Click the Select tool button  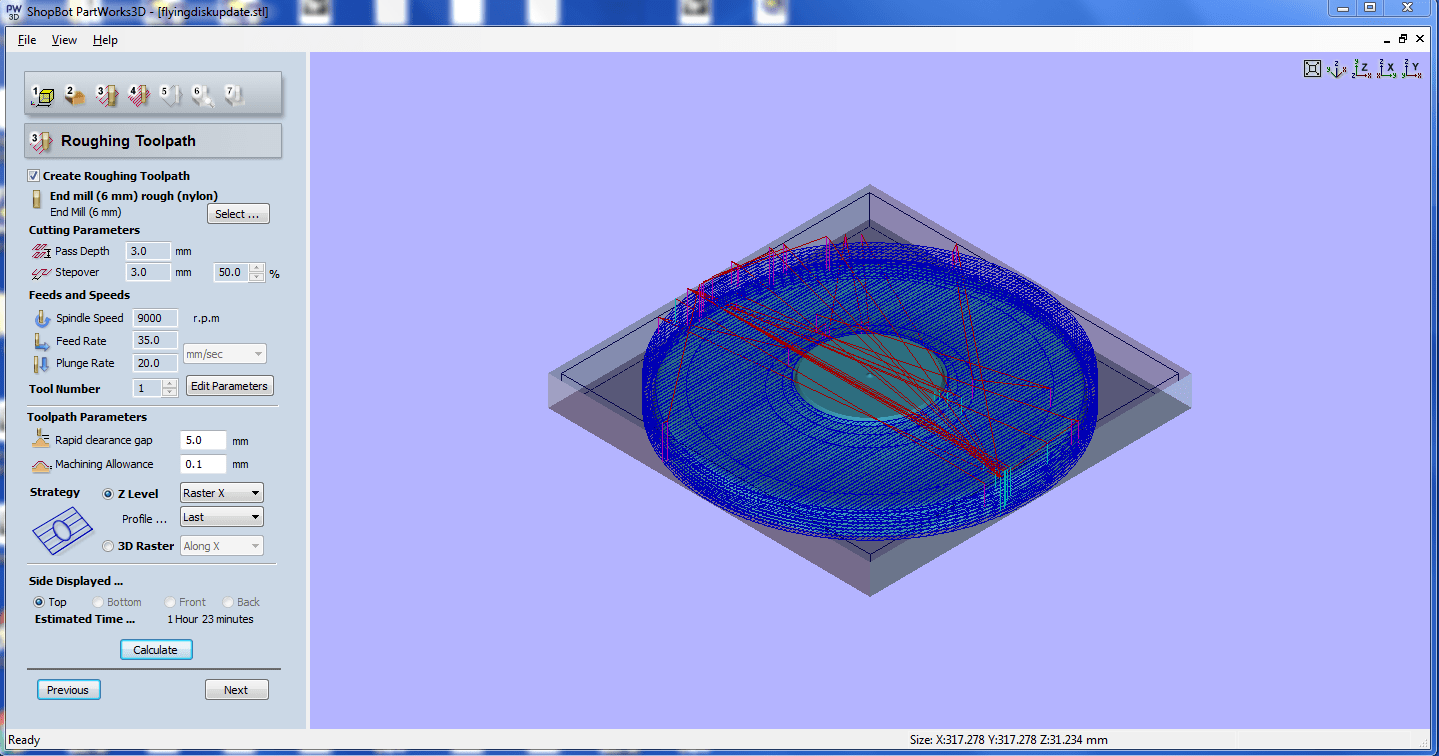[238, 214]
